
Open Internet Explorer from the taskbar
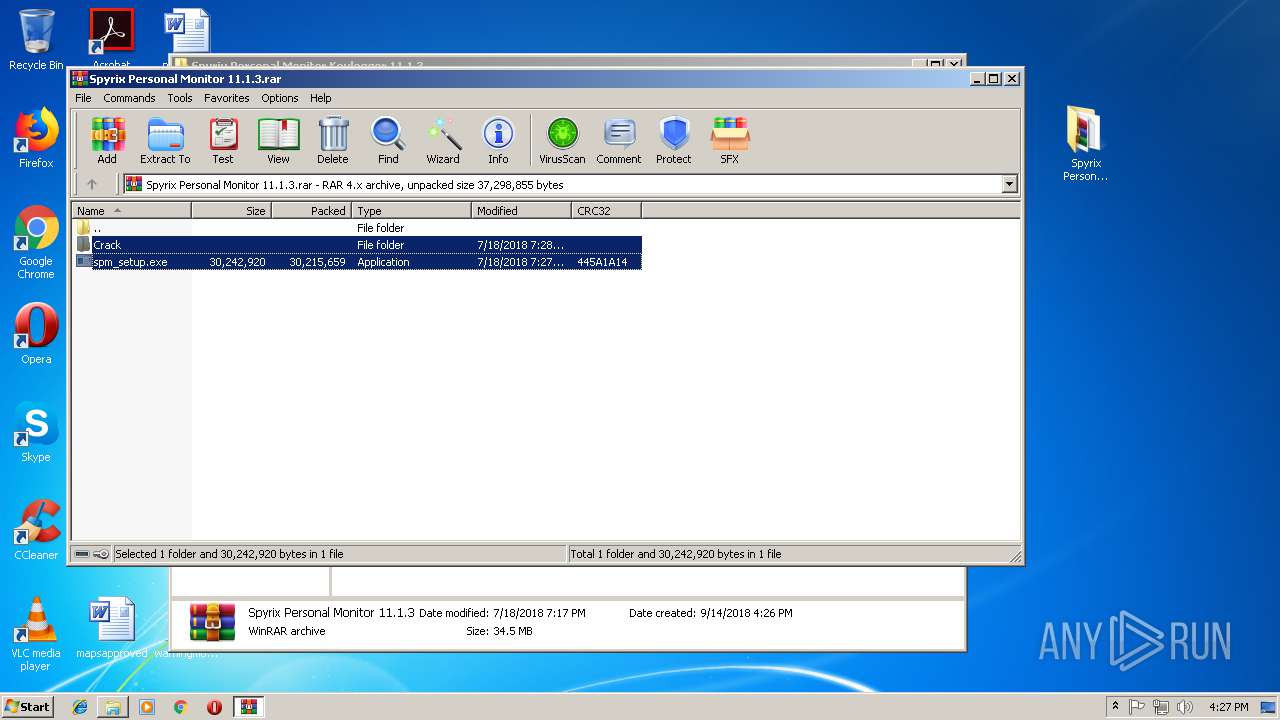click(80, 707)
